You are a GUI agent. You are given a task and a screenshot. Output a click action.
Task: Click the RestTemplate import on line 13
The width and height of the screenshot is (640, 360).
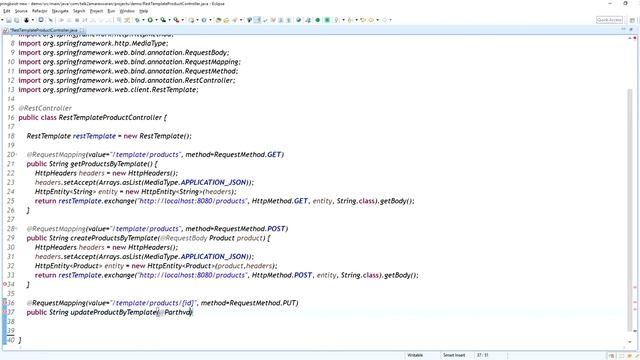pos(108,89)
